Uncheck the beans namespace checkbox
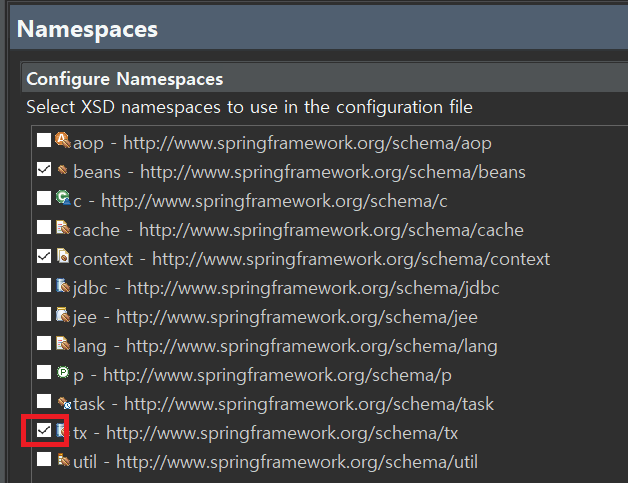 pyautogui.click(x=44, y=169)
